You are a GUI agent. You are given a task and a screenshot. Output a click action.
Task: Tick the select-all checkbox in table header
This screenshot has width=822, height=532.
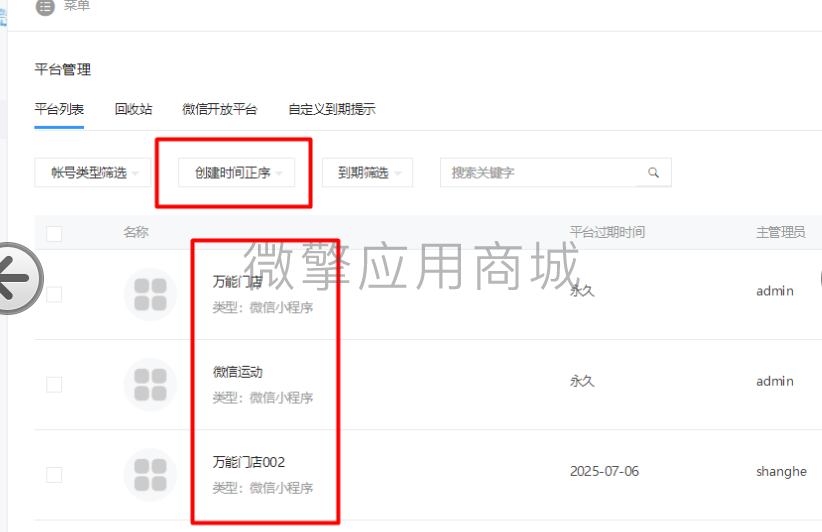coord(54,233)
